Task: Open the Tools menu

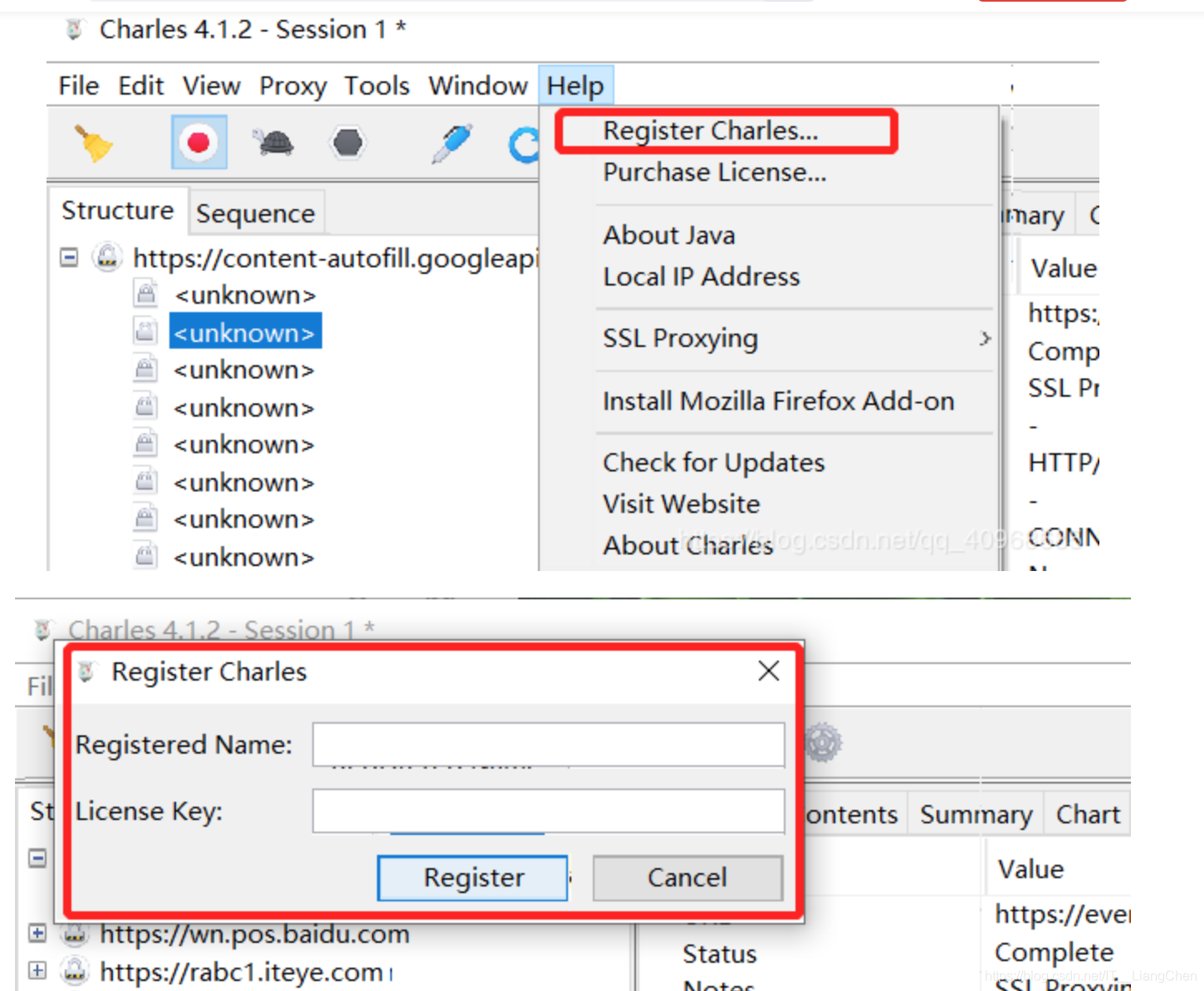Action: 377,85
